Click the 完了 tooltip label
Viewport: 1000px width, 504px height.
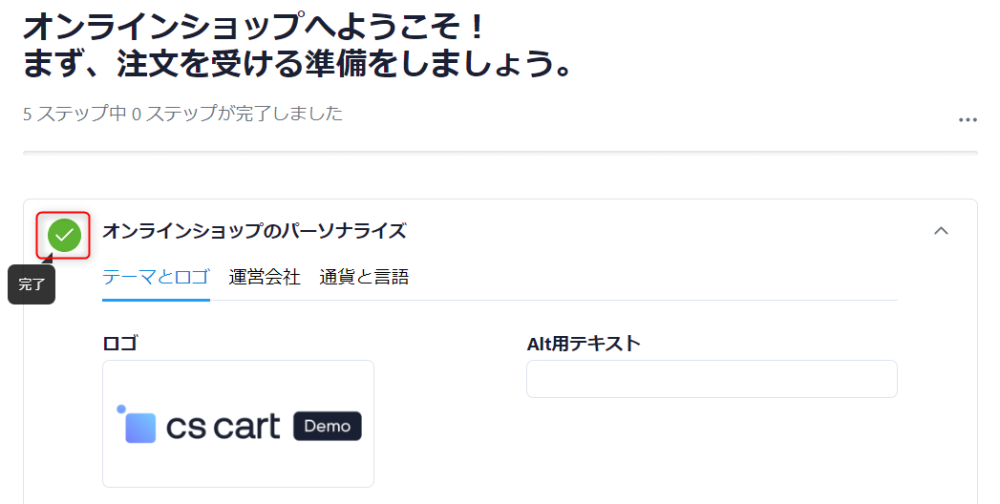tap(32, 285)
